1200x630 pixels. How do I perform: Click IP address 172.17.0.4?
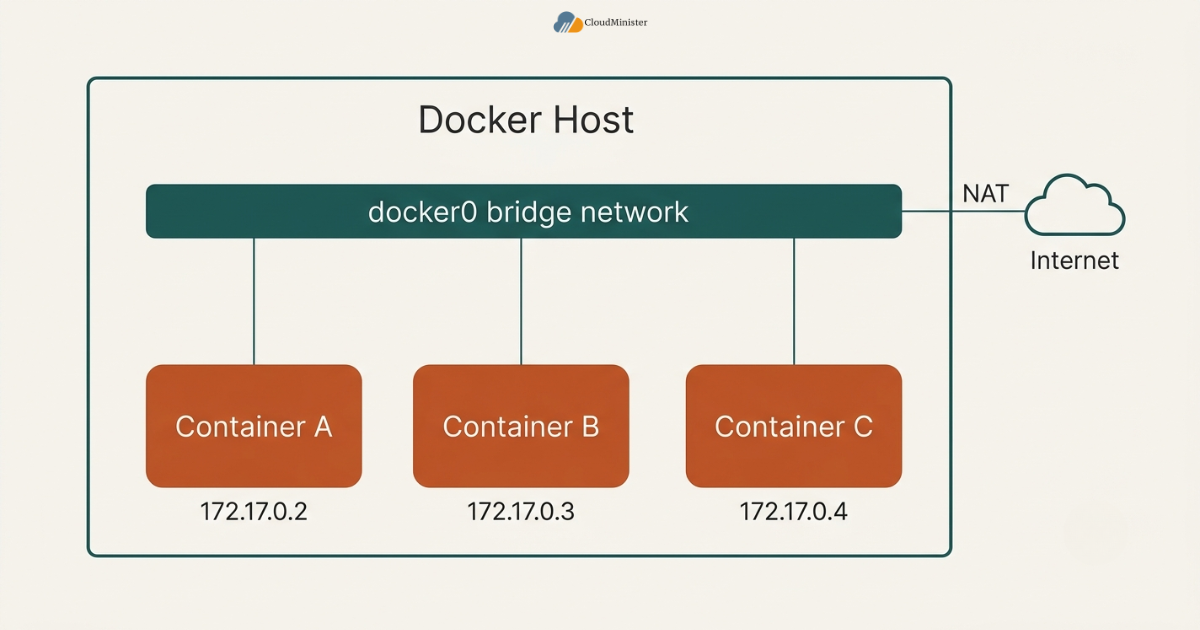pos(794,511)
